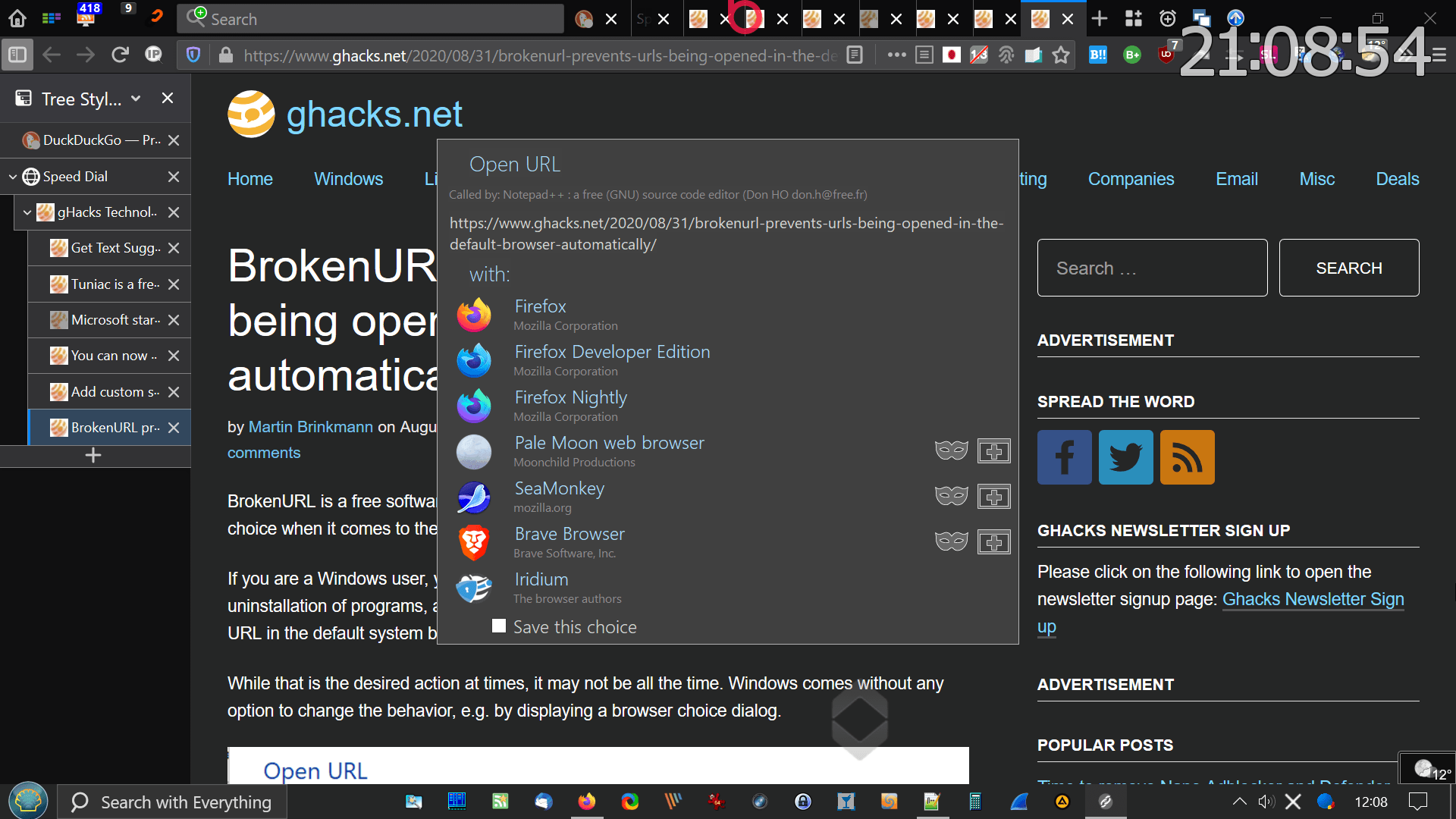This screenshot has height=819, width=1456.
Task: Open the Deals page link
Action: (1397, 179)
